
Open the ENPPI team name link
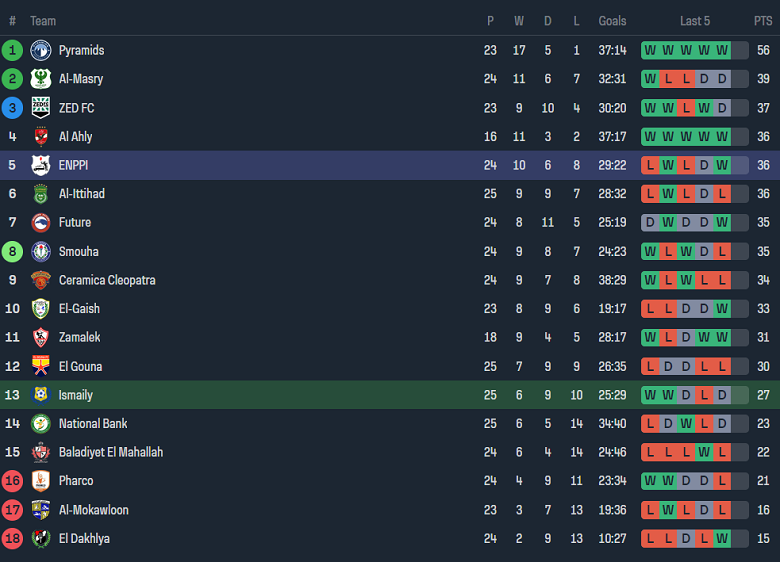coord(73,165)
